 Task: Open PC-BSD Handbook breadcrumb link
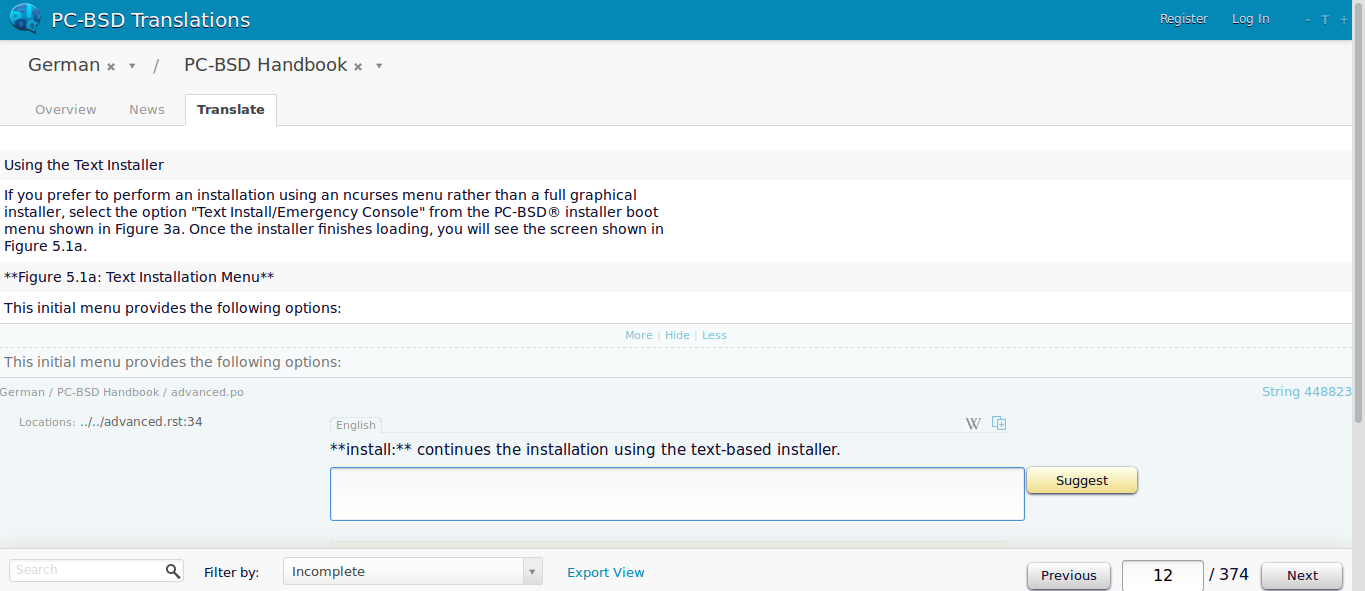(108, 392)
